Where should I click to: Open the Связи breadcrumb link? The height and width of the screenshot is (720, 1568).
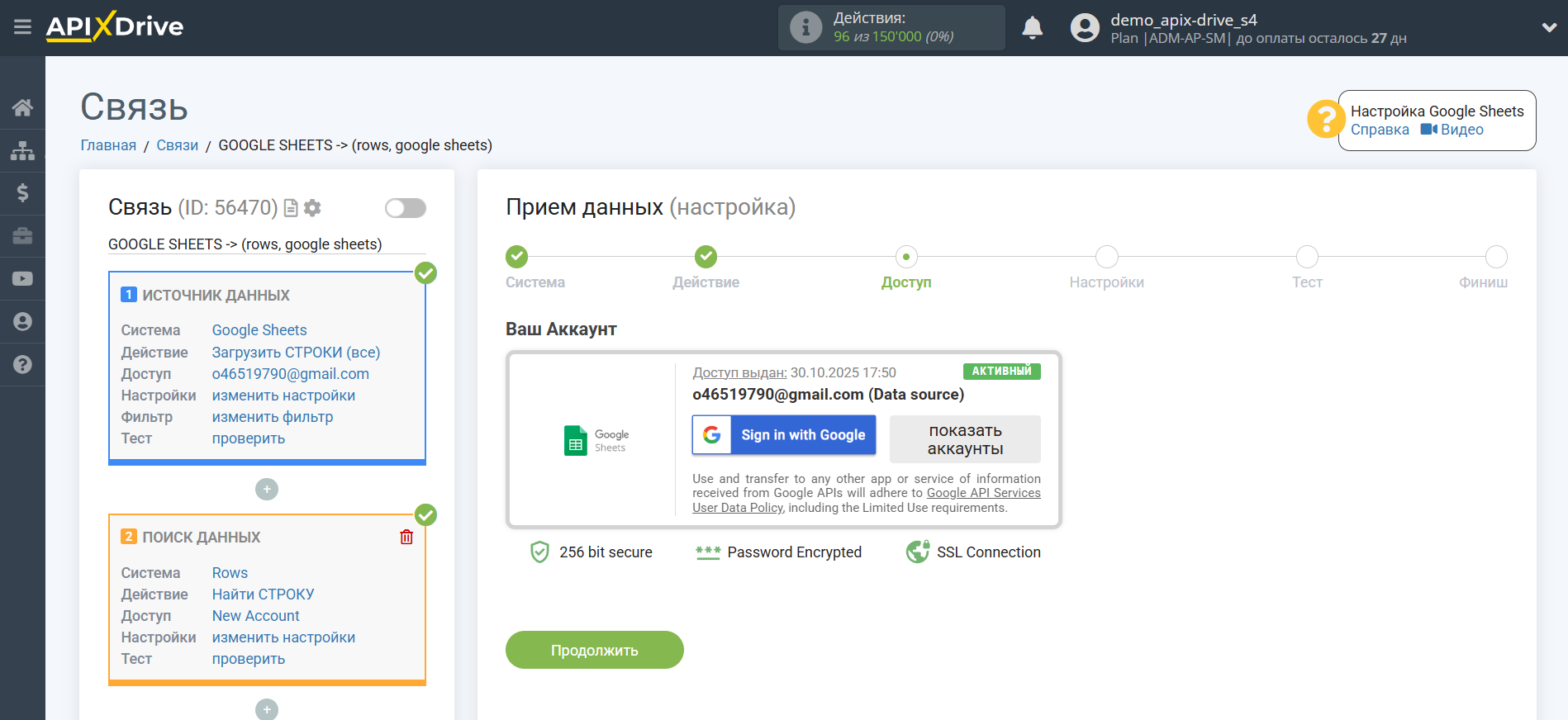click(x=177, y=145)
